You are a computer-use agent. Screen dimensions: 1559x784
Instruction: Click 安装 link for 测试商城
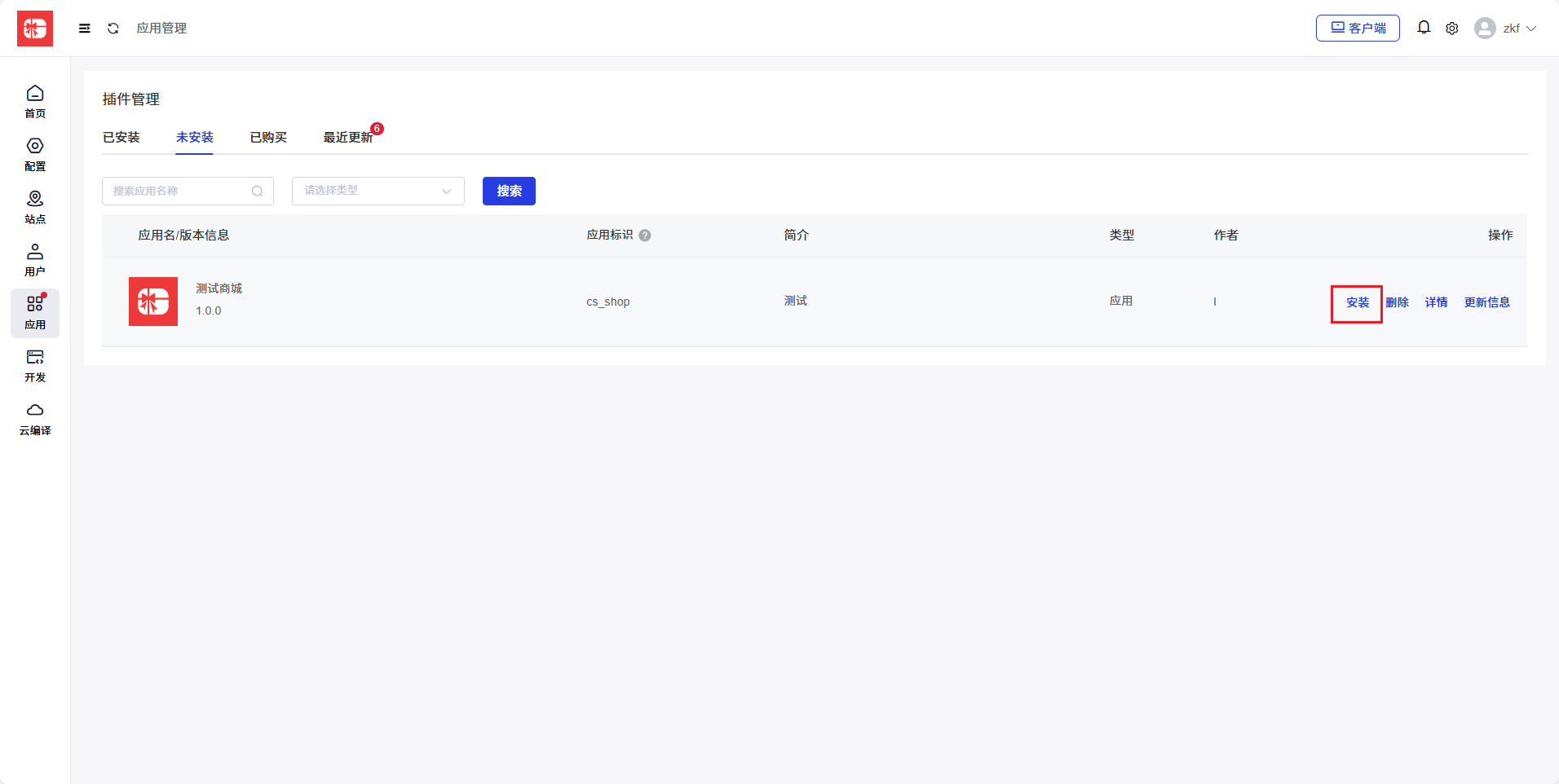pos(1357,302)
